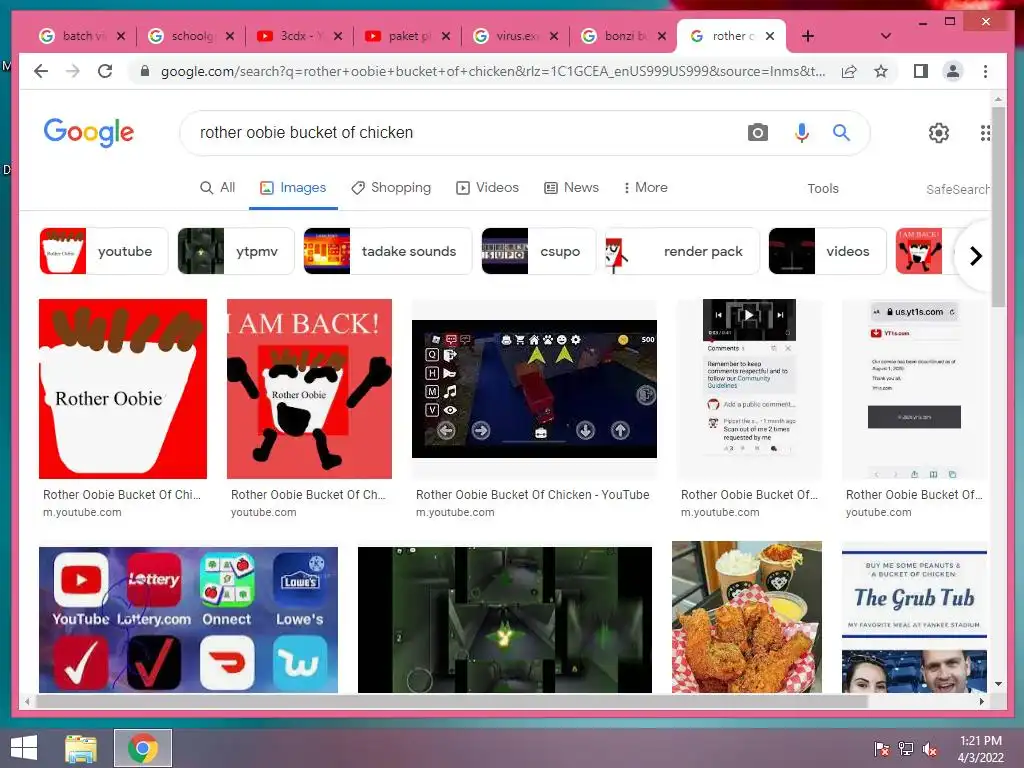The width and height of the screenshot is (1024, 768).
Task: Filter images by ytpmv chip
Action: 235,251
